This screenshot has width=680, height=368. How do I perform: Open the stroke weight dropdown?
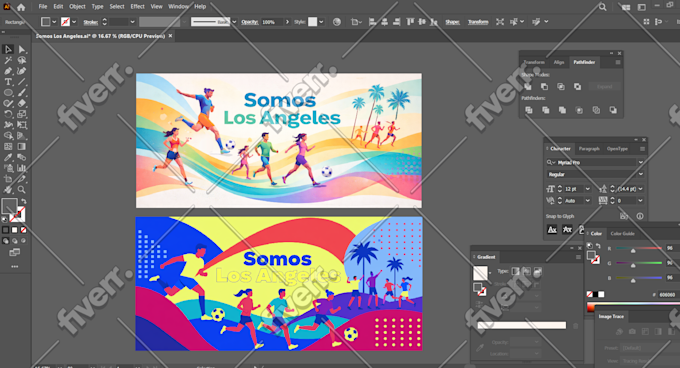coord(132,22)
